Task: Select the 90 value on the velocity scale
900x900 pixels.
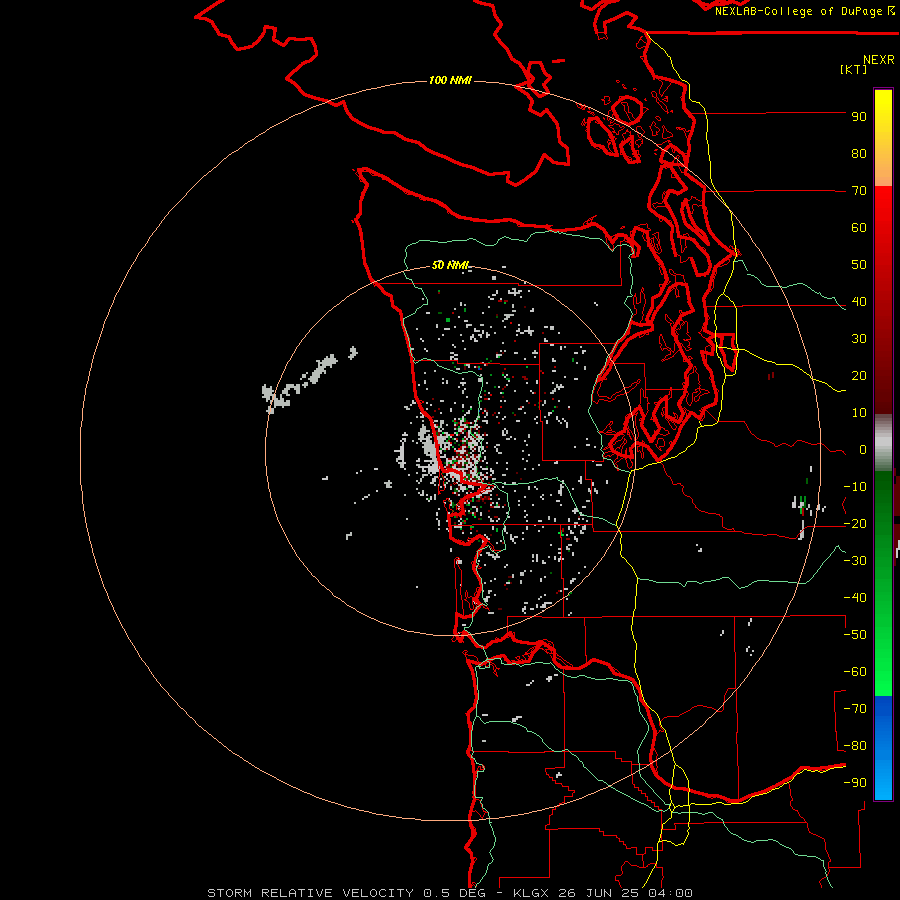Action: coord(859,117)
